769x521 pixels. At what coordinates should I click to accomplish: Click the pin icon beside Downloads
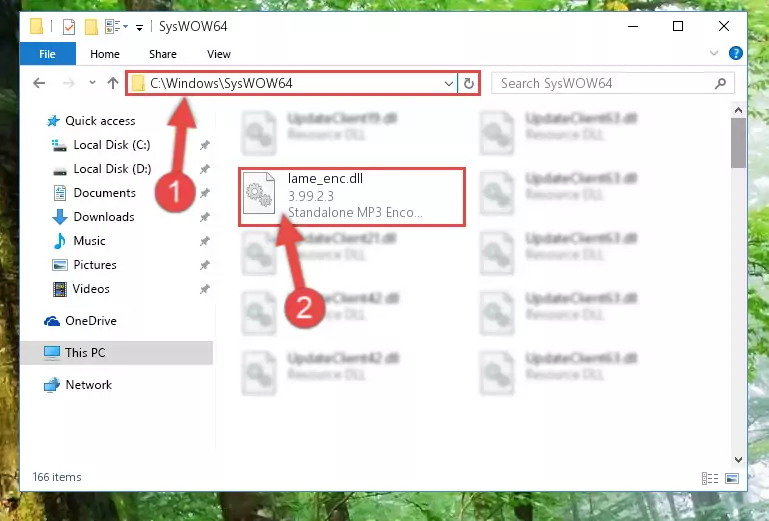(205, 217)
